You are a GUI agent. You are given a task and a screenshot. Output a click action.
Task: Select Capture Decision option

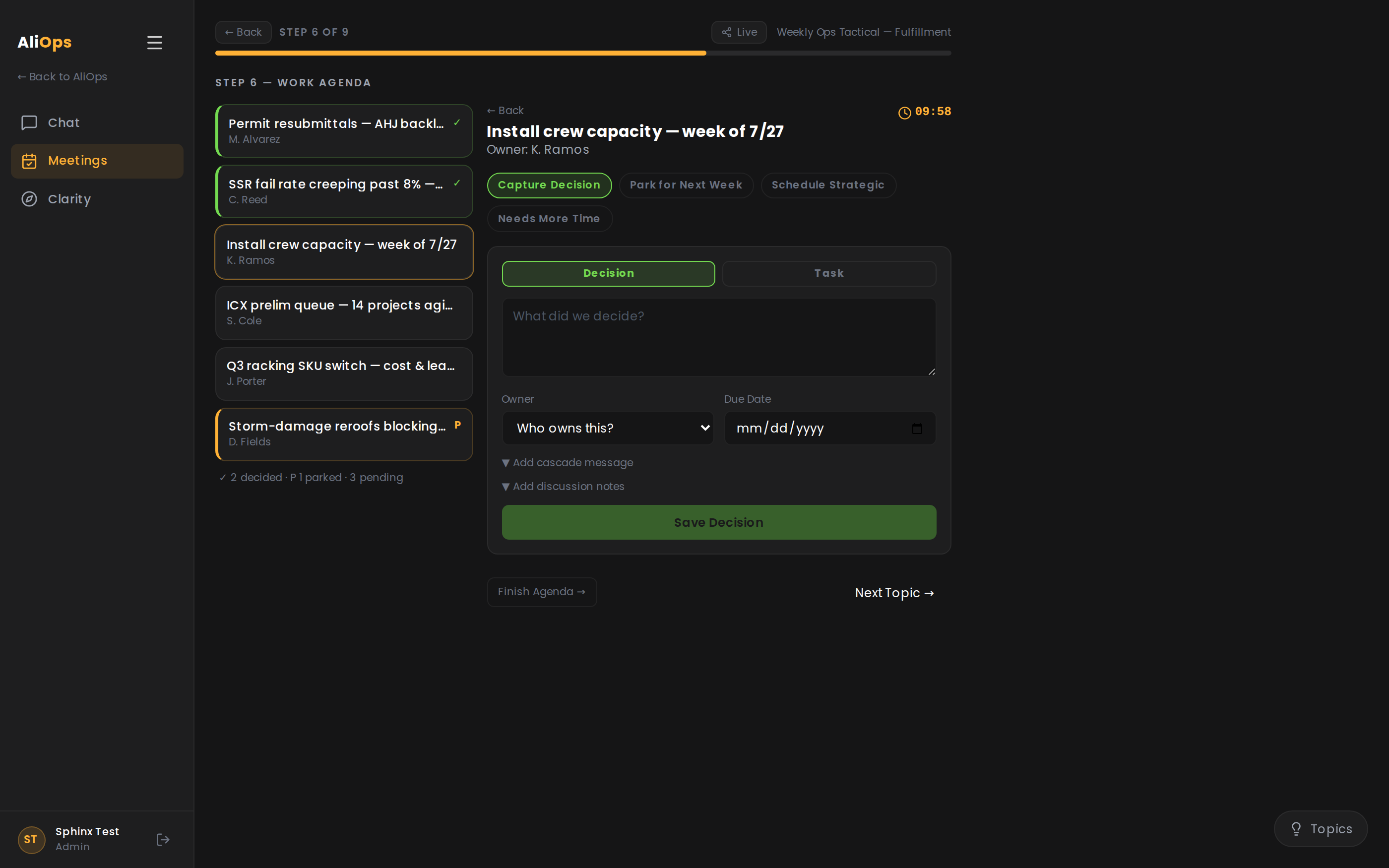pos(549,185)
